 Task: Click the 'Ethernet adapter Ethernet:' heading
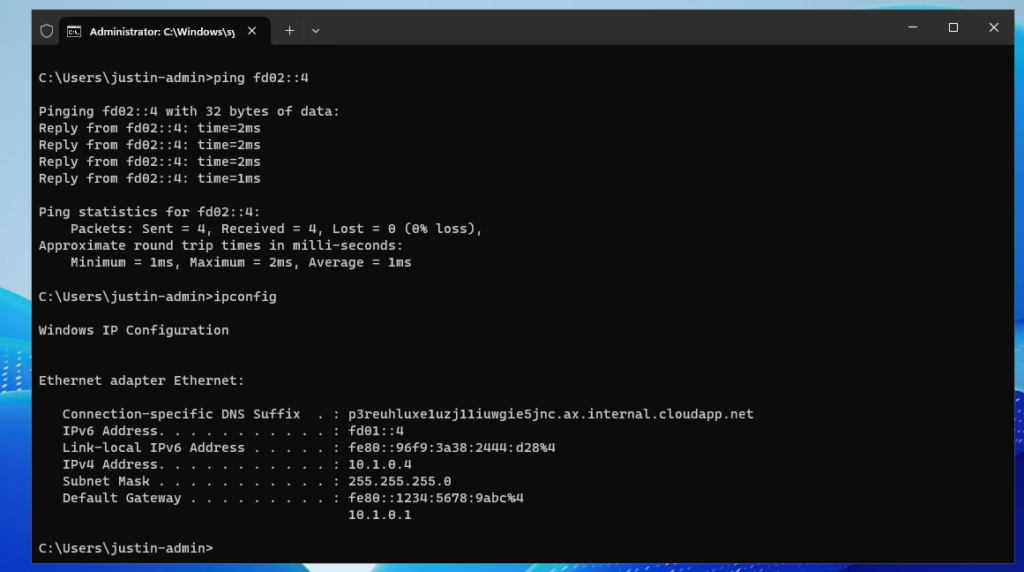[x=141, y=380]
